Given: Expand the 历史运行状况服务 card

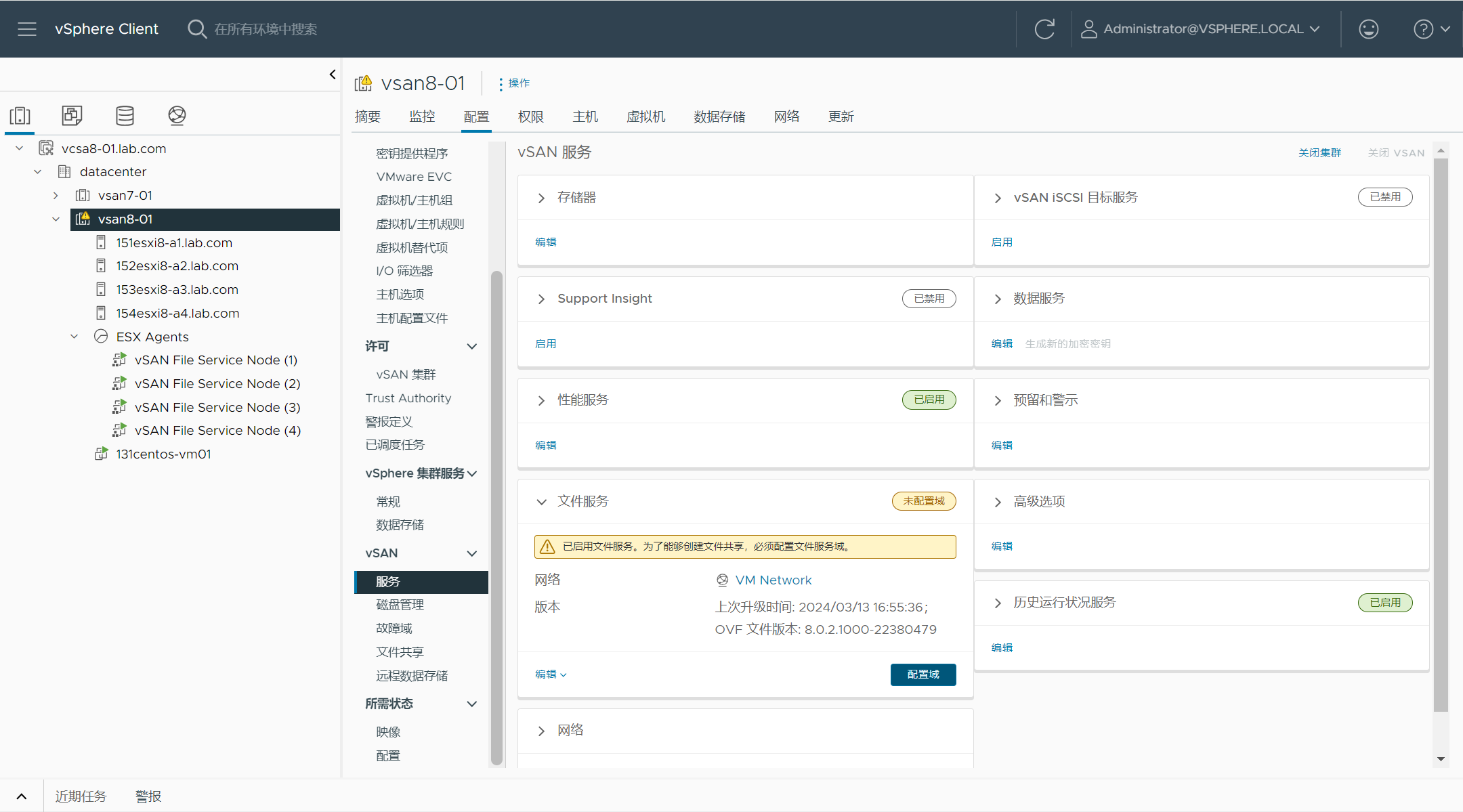Looking at the screenshot, I should click(998, 603).
